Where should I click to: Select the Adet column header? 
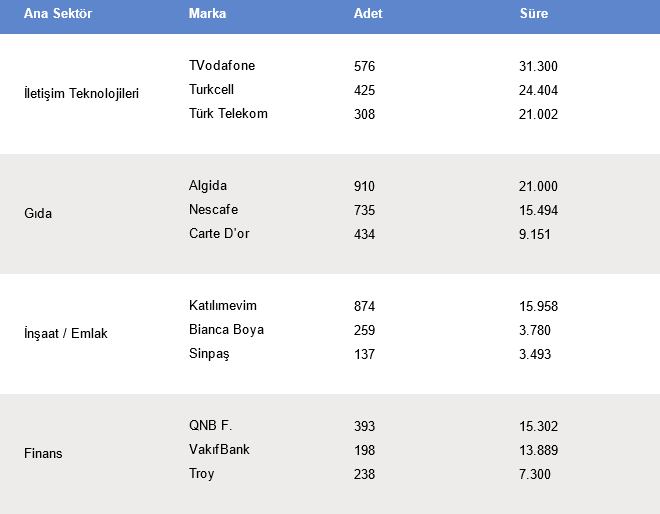pos(368,14)
